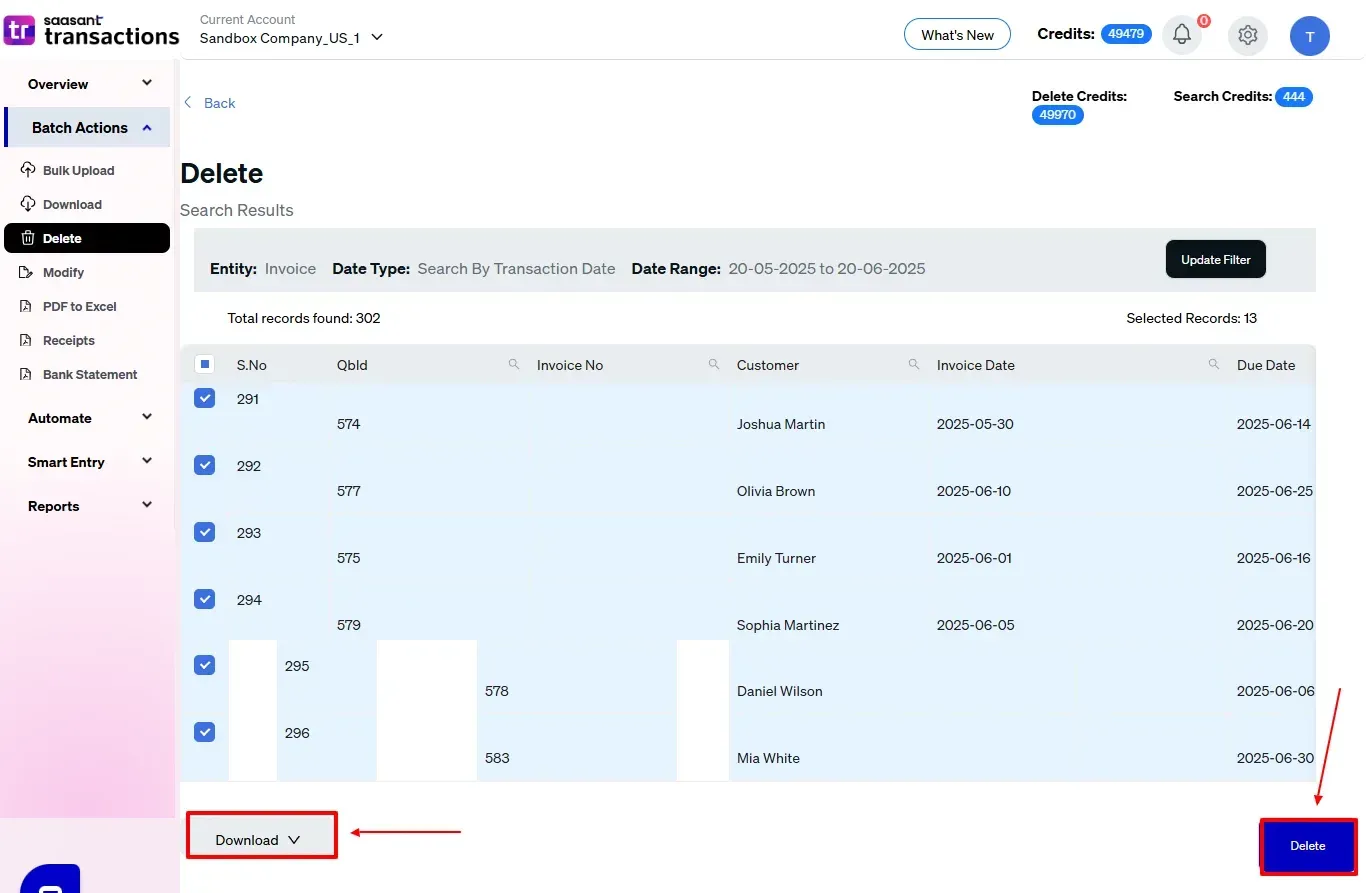The image size is (1366, 893).
Task: Click the S.No column header
Action: [252, 365]
